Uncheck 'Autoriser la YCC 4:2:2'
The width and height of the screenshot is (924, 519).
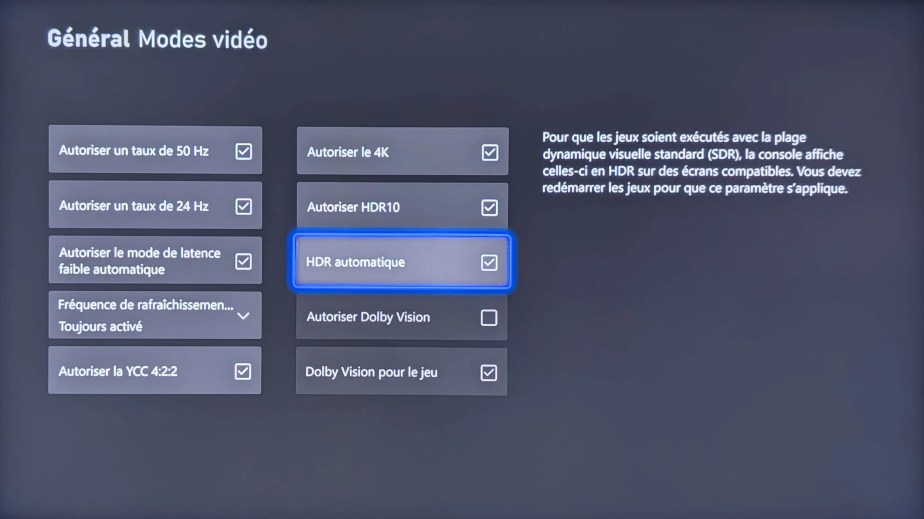pyautogui.click(x=243, y=371)
